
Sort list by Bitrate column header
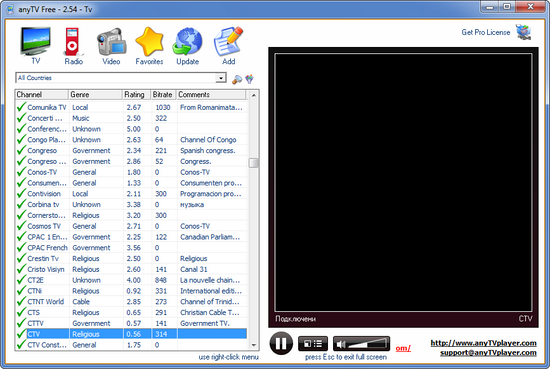coord(163,95)
